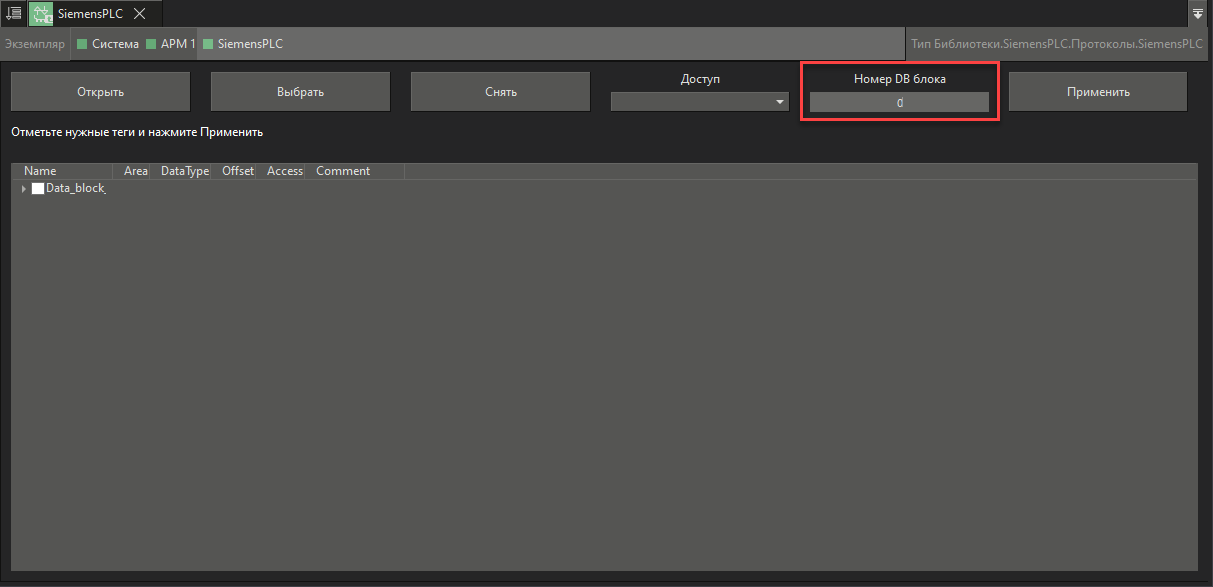Click the Name column header
The width and height of the screenshot is (1213, 587).
pyautogui.click(x=40, y=170)
